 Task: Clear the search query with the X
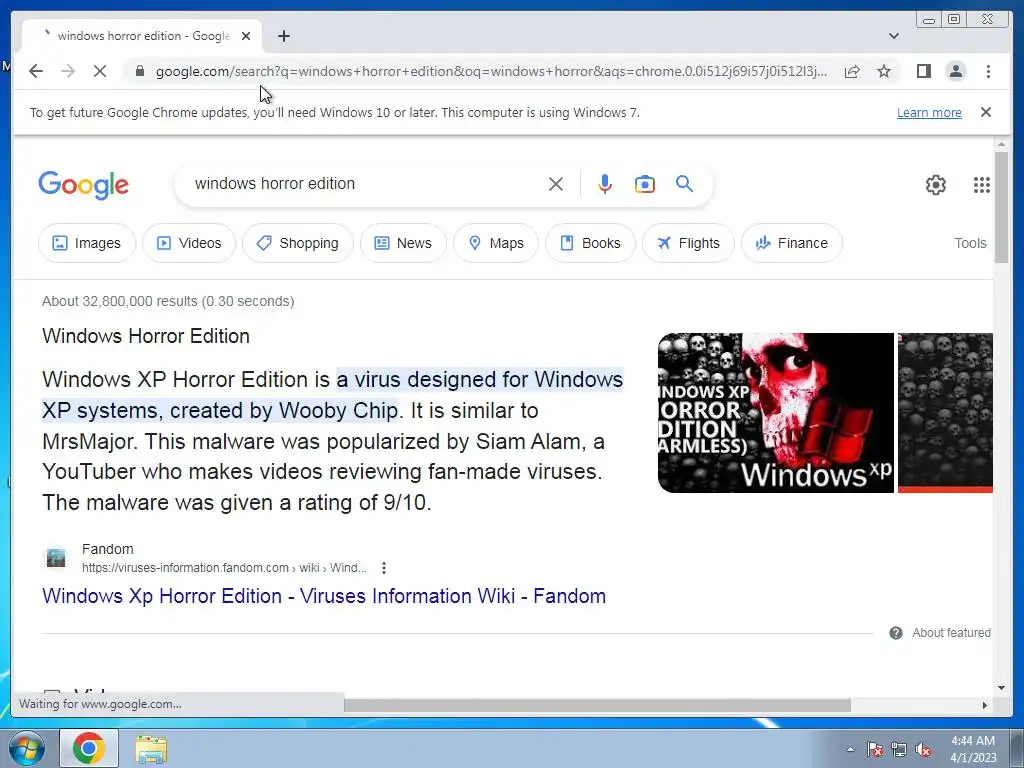point(556,184)
